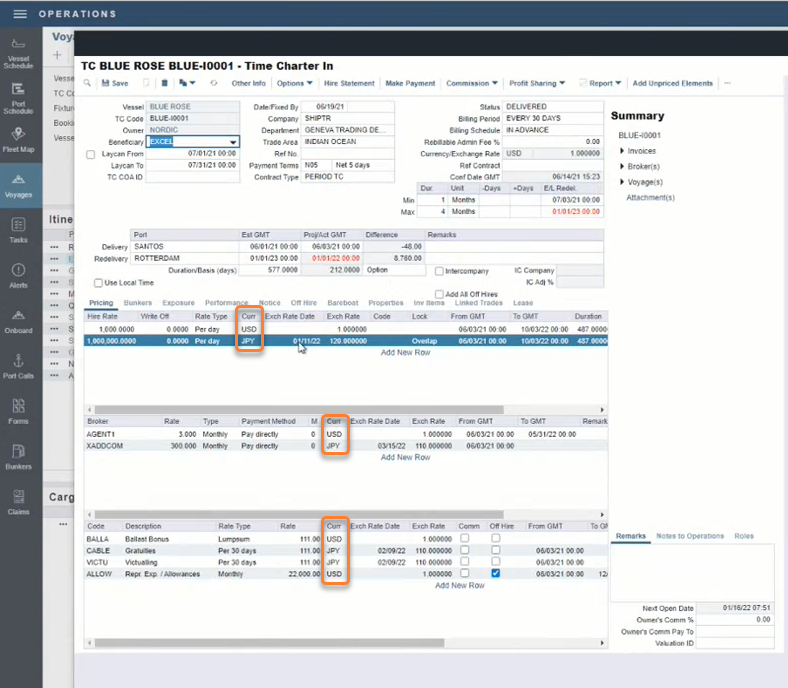This screenshot has height=688, width=788.
Task: Open the hamburger menu next to Operations
Action: 19,14
